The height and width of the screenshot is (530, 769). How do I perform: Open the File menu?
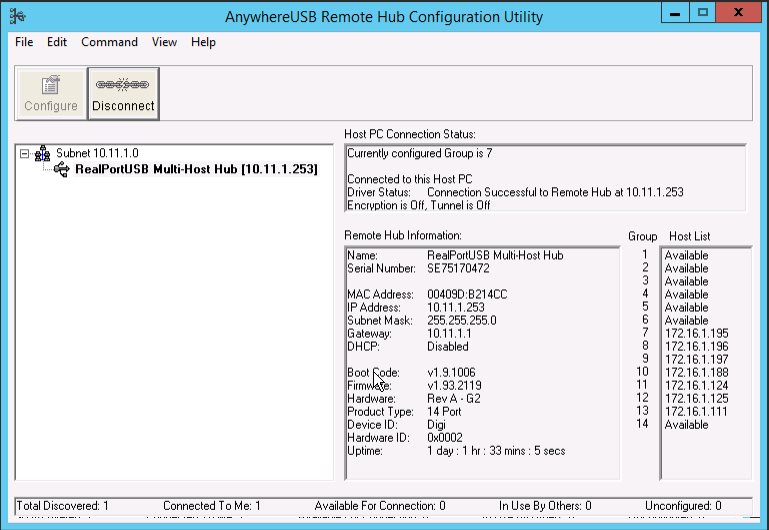coord(24,42)
